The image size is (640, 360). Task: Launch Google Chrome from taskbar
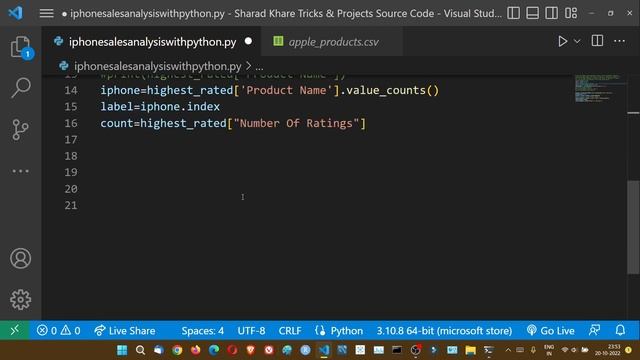tap(177, 350)
